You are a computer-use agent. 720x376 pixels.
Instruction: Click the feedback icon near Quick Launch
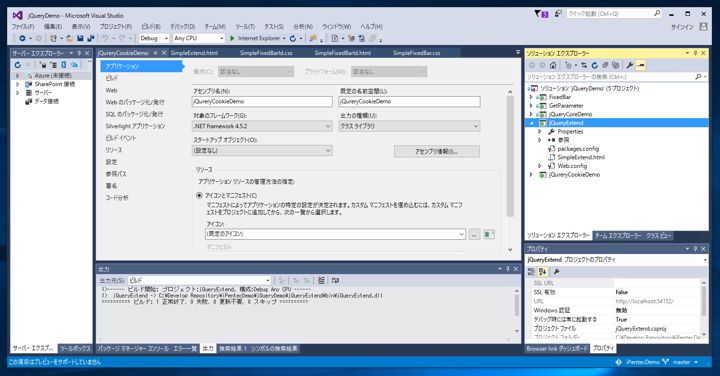(558, 14)
